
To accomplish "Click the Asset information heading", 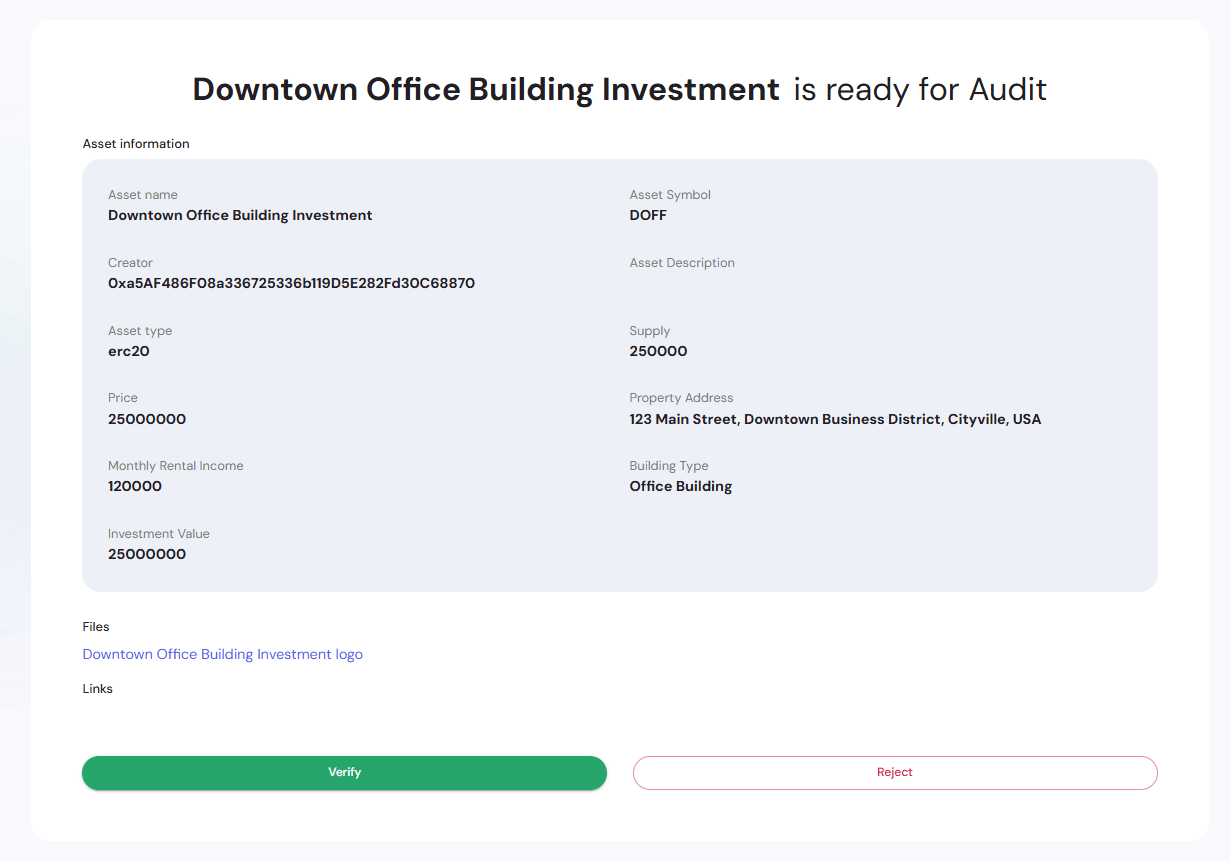I will (136, 143).
